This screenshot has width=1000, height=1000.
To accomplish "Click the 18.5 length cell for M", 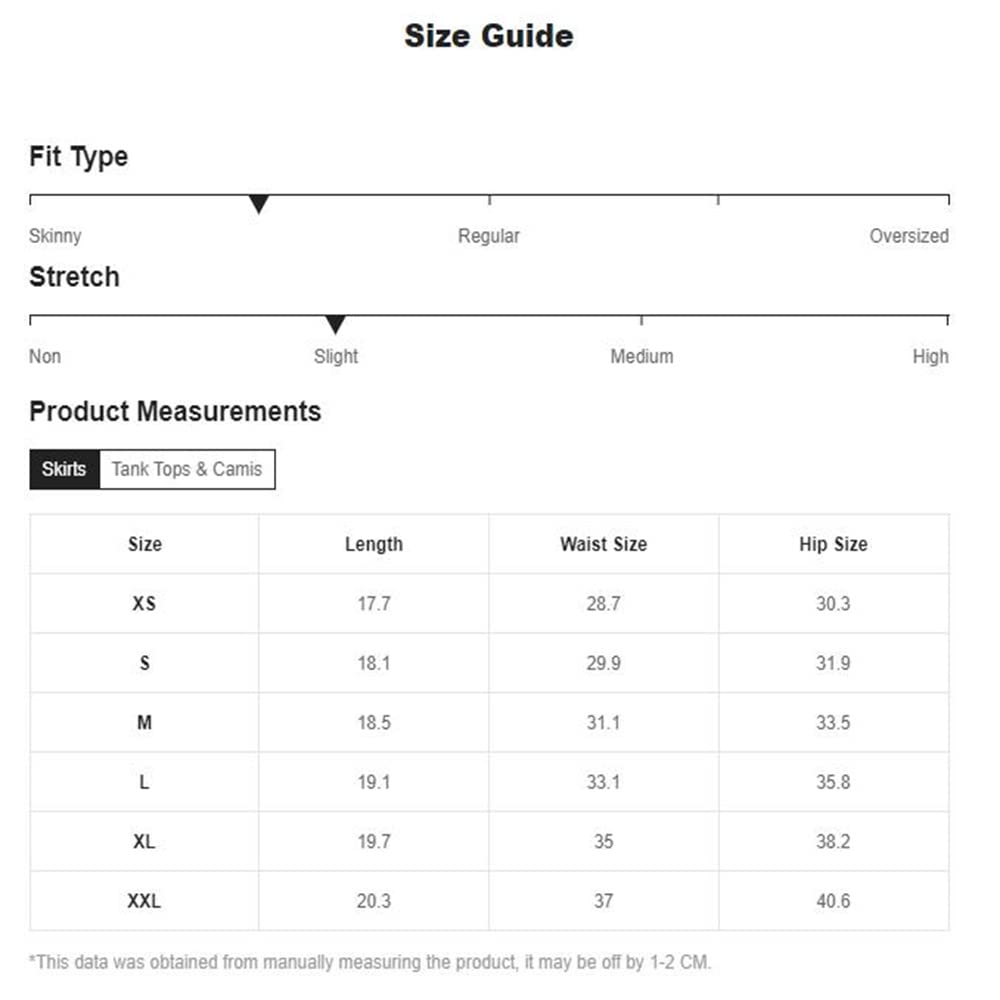I will pyautogui.click(x=374, y=722).
